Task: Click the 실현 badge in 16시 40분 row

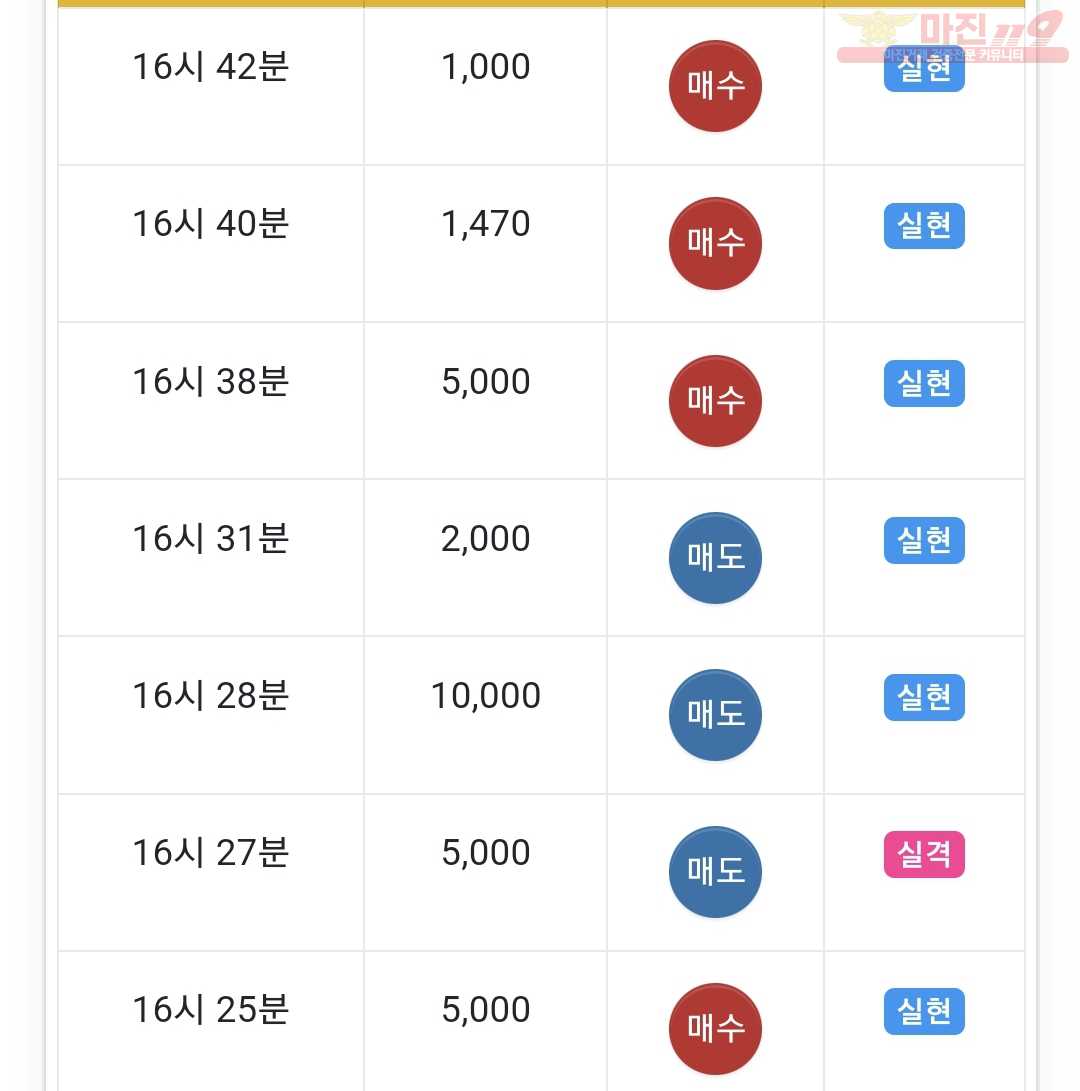Action: tap(924, 225)
